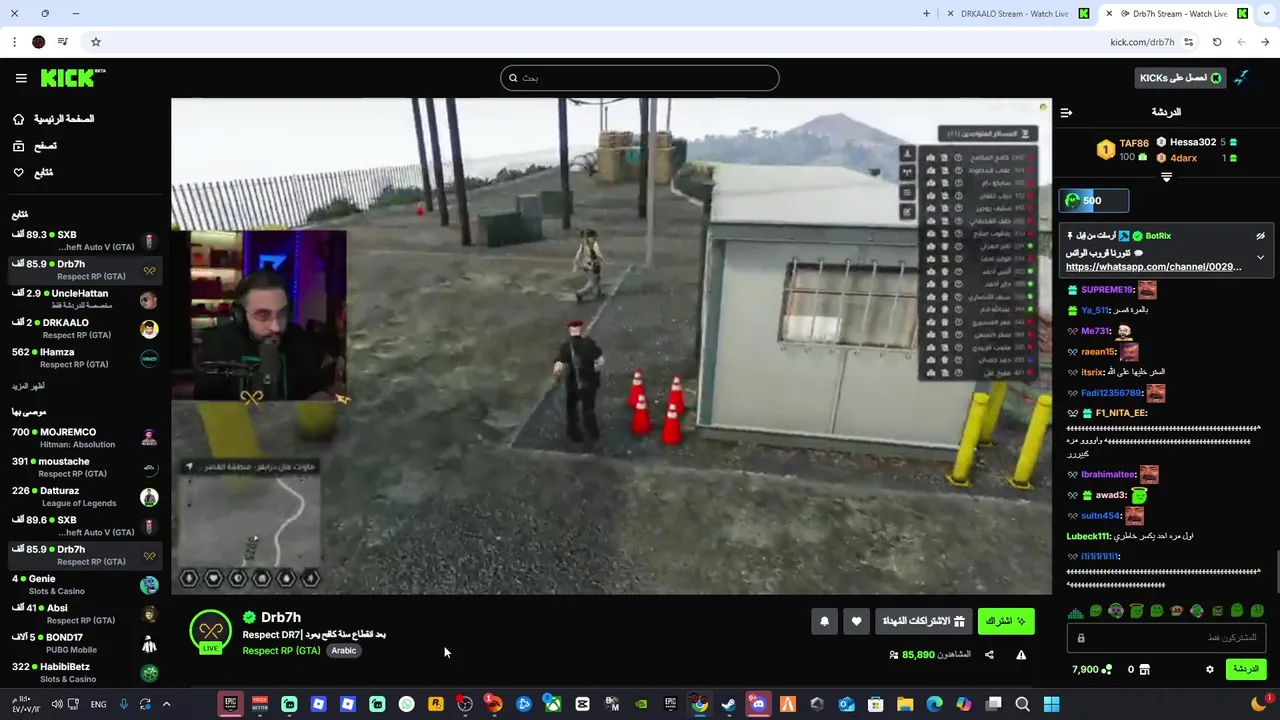Open the Kick hamburger sidebar menu
Viewport: 1280px width, 720px height.
point(21,78)
